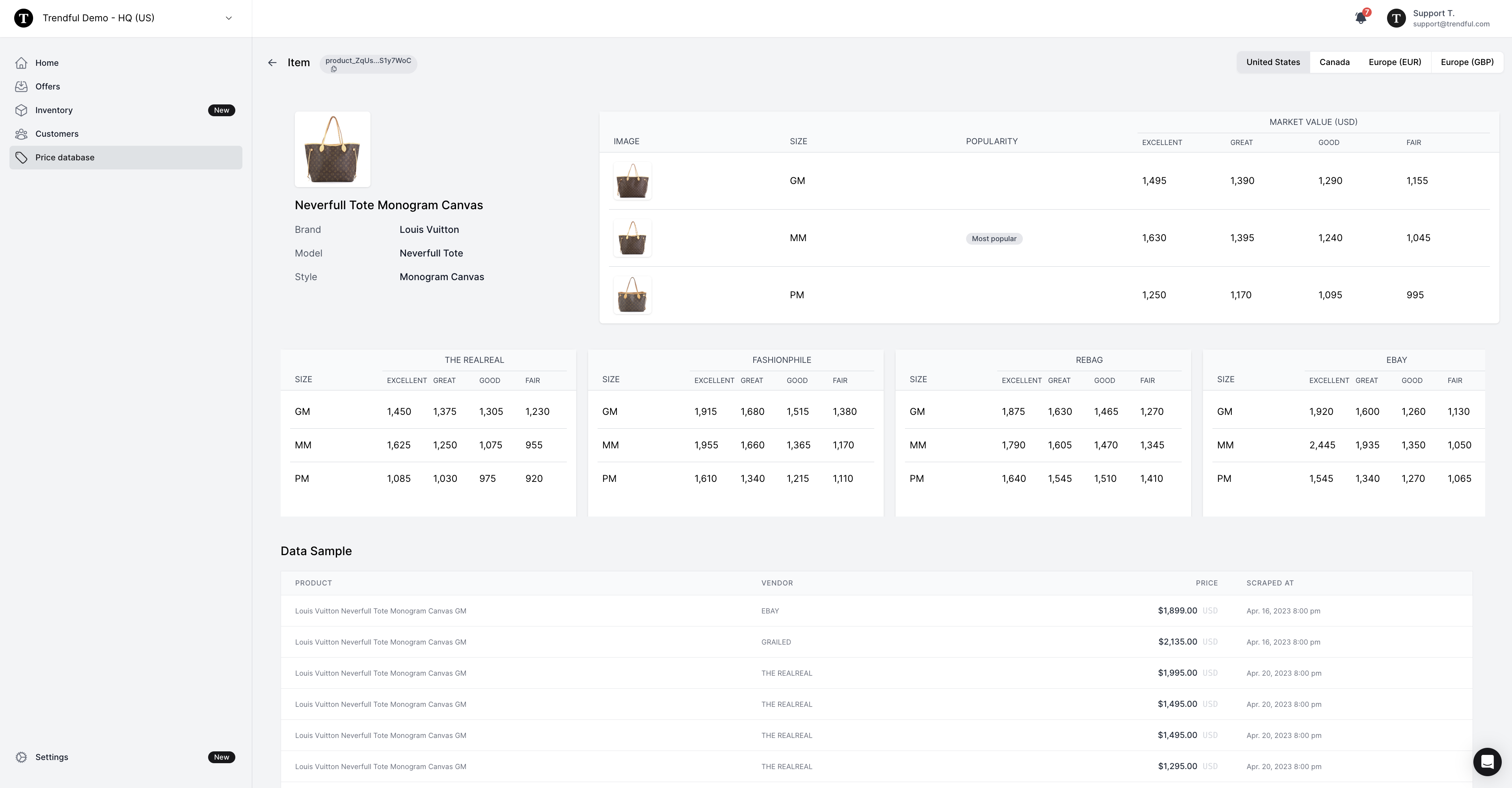
Task: Open Price database in sidebar
Action: [126, 157]
